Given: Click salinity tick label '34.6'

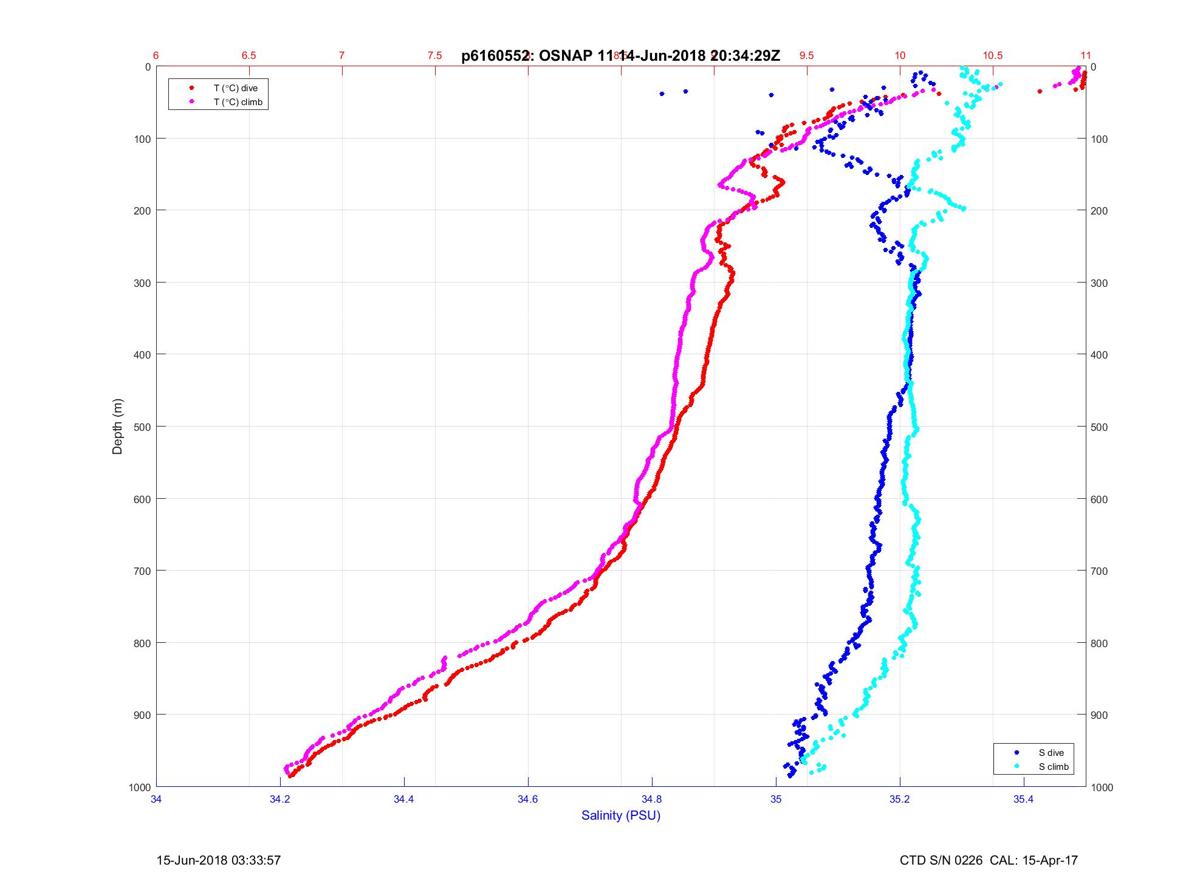Looking at the screenshot, I should 528,798.
